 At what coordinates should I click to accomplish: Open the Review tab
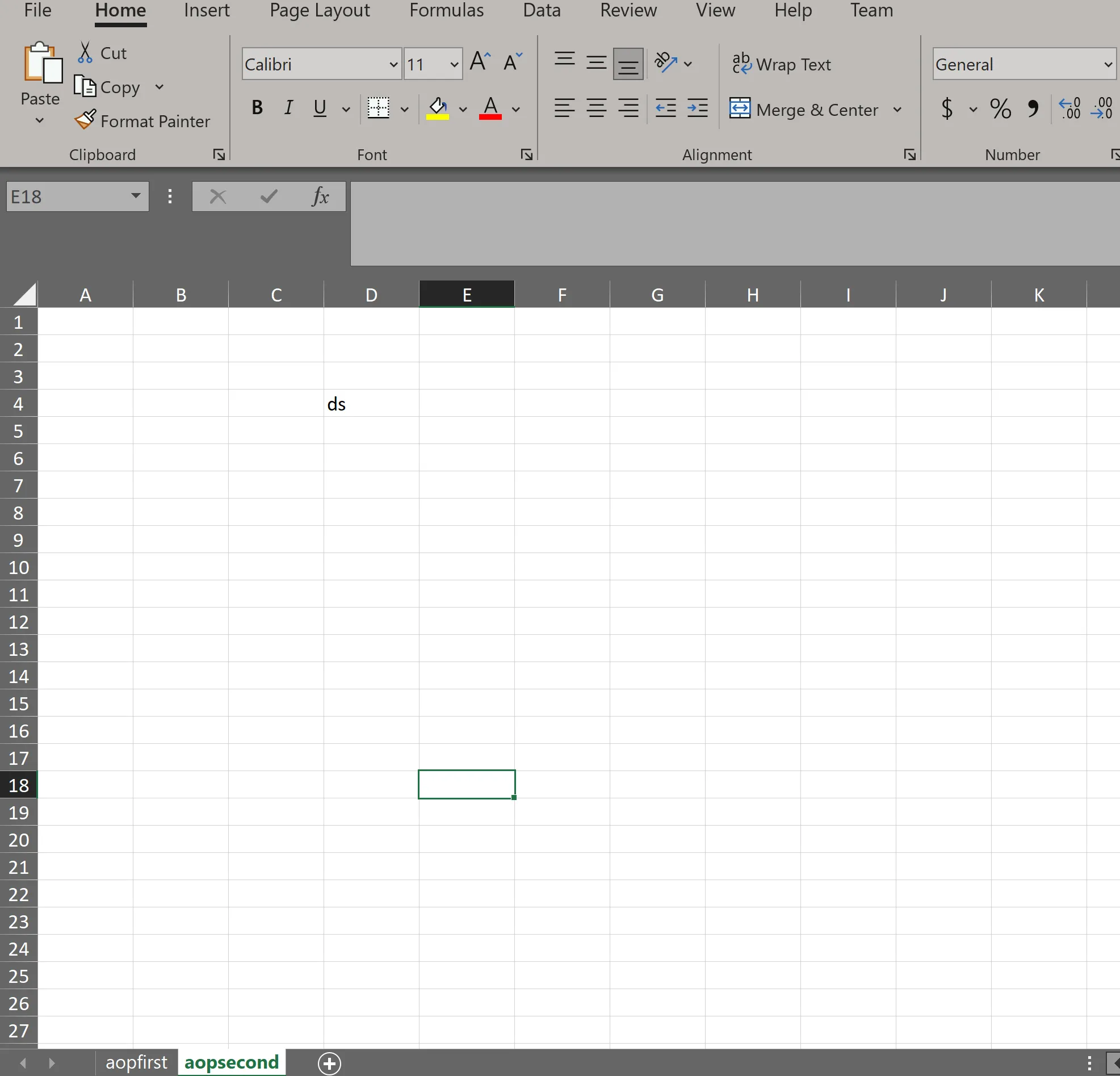point(628,10)
